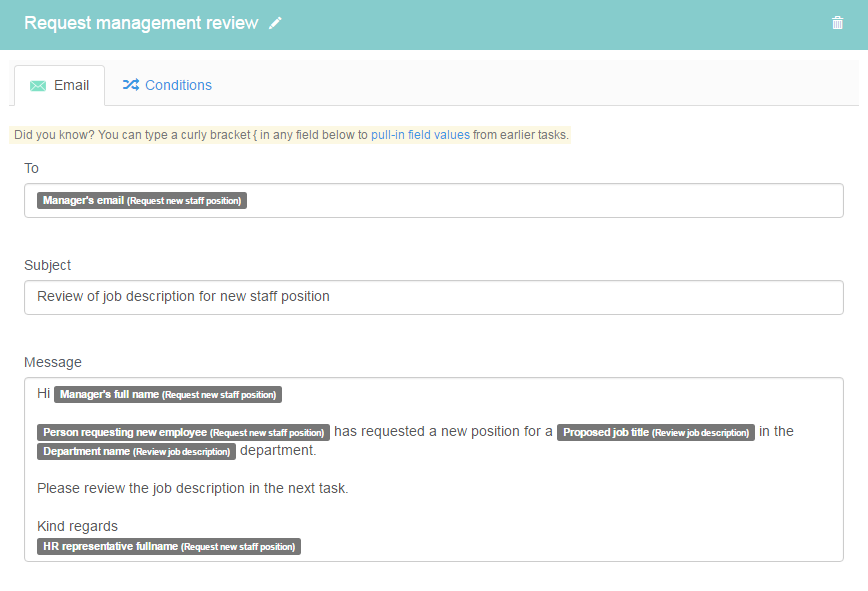Open the pull-in field values link
Image resolution: width=868 pixels, height=591 pixels.
point(420,135)
